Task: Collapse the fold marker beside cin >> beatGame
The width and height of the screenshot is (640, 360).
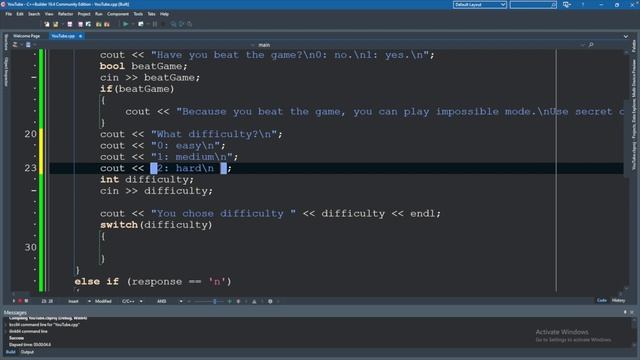Action: [34, 77]
